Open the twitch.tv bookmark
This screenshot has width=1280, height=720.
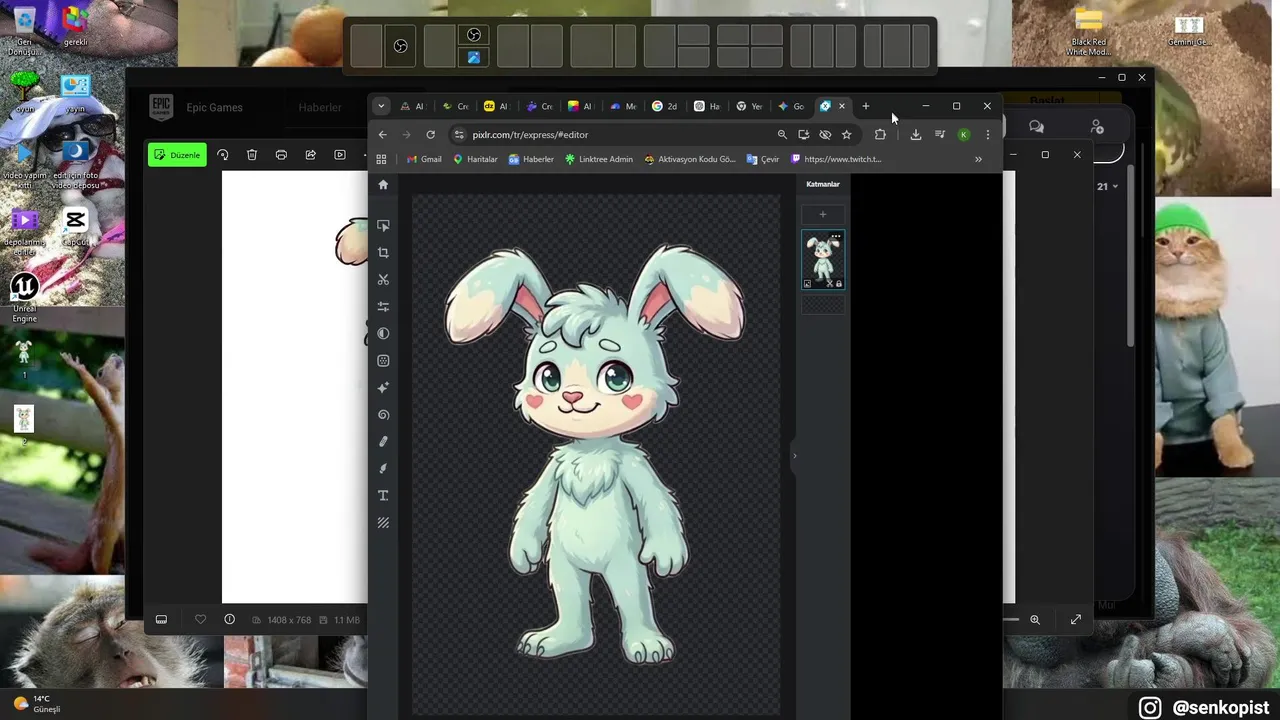tap(836, 159)
